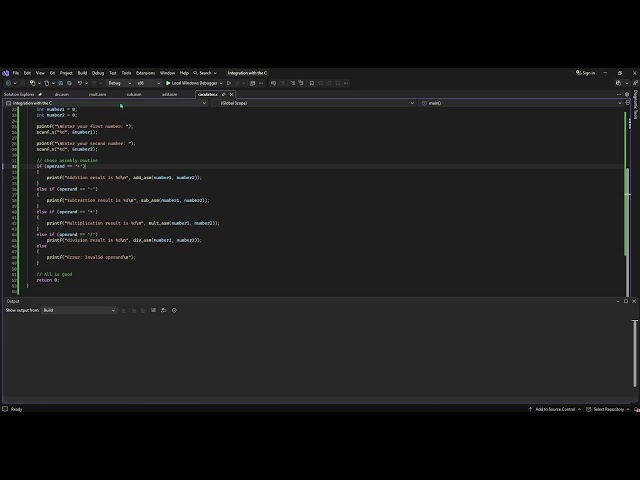Open the Window menu
The image size is (640, 480).
[x=167, y=73]
